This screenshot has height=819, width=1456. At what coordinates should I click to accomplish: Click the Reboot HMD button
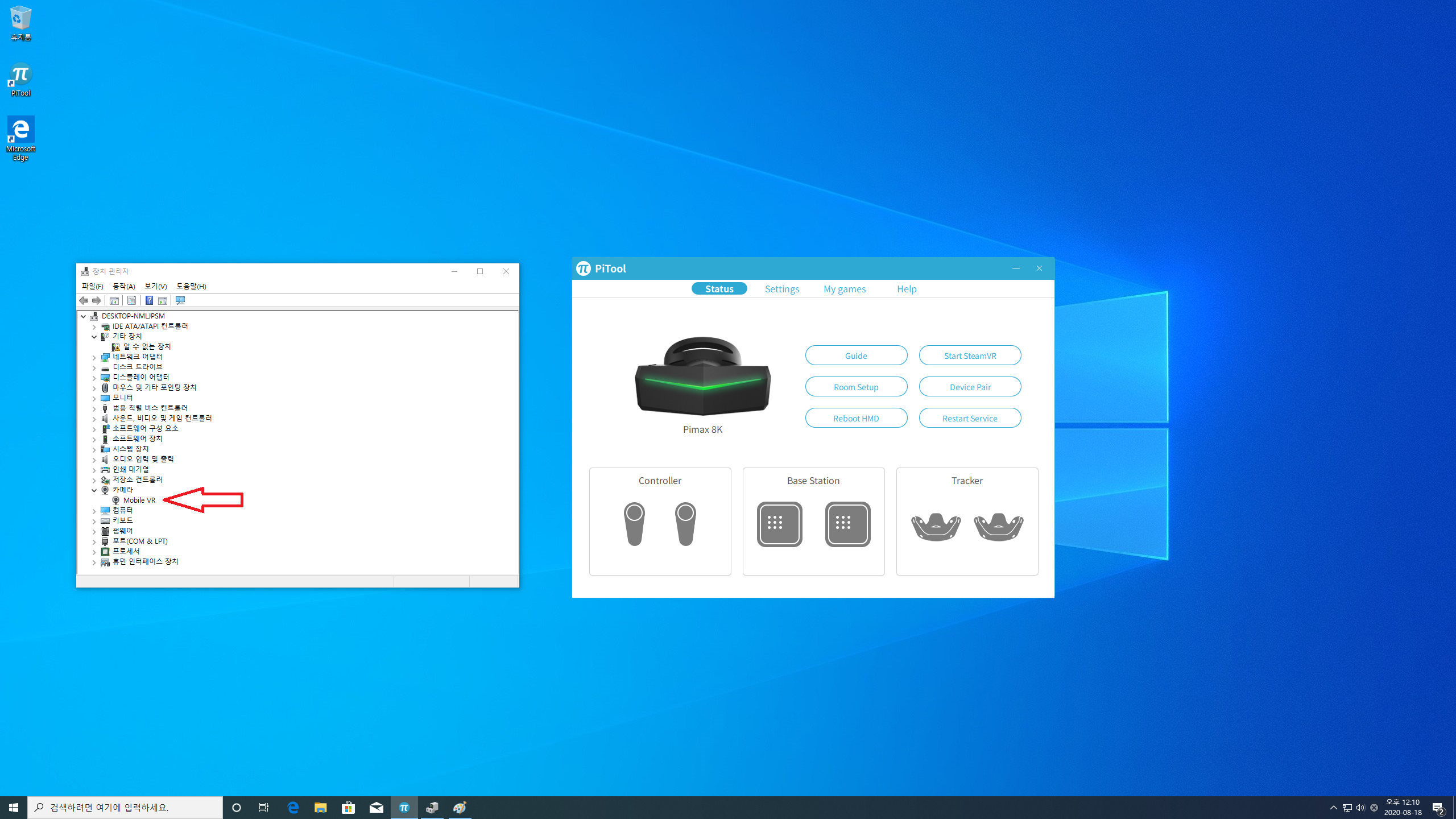coord(855,418)
